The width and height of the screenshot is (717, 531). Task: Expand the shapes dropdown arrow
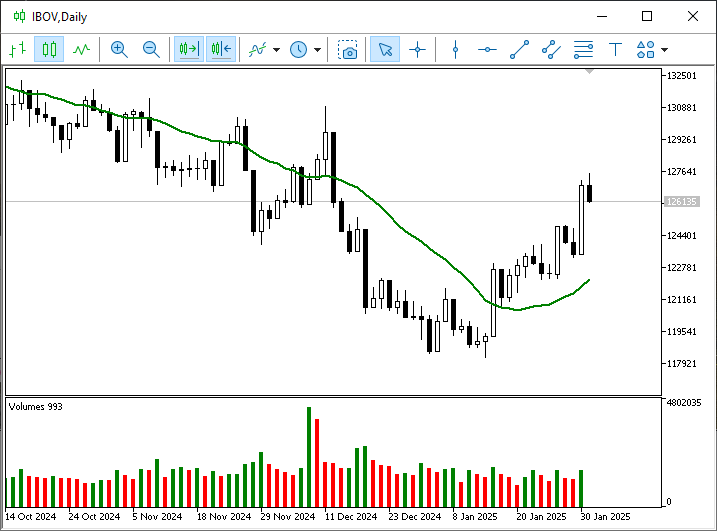click(x=664, y=49)
